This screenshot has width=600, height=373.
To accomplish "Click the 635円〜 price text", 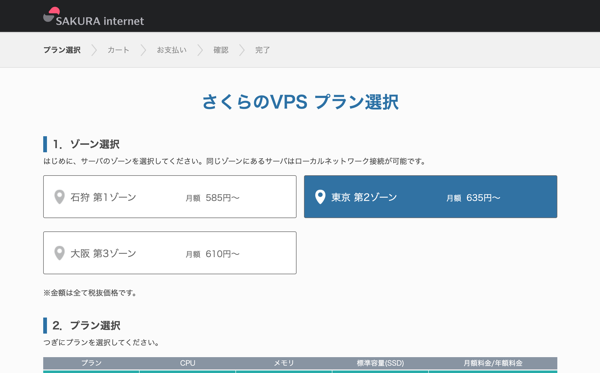I will 483,198.
